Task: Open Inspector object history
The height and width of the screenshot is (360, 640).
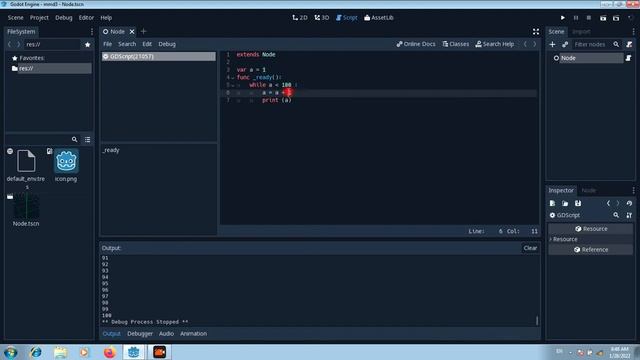Action: pyautogui.click(x=629, y=203)
